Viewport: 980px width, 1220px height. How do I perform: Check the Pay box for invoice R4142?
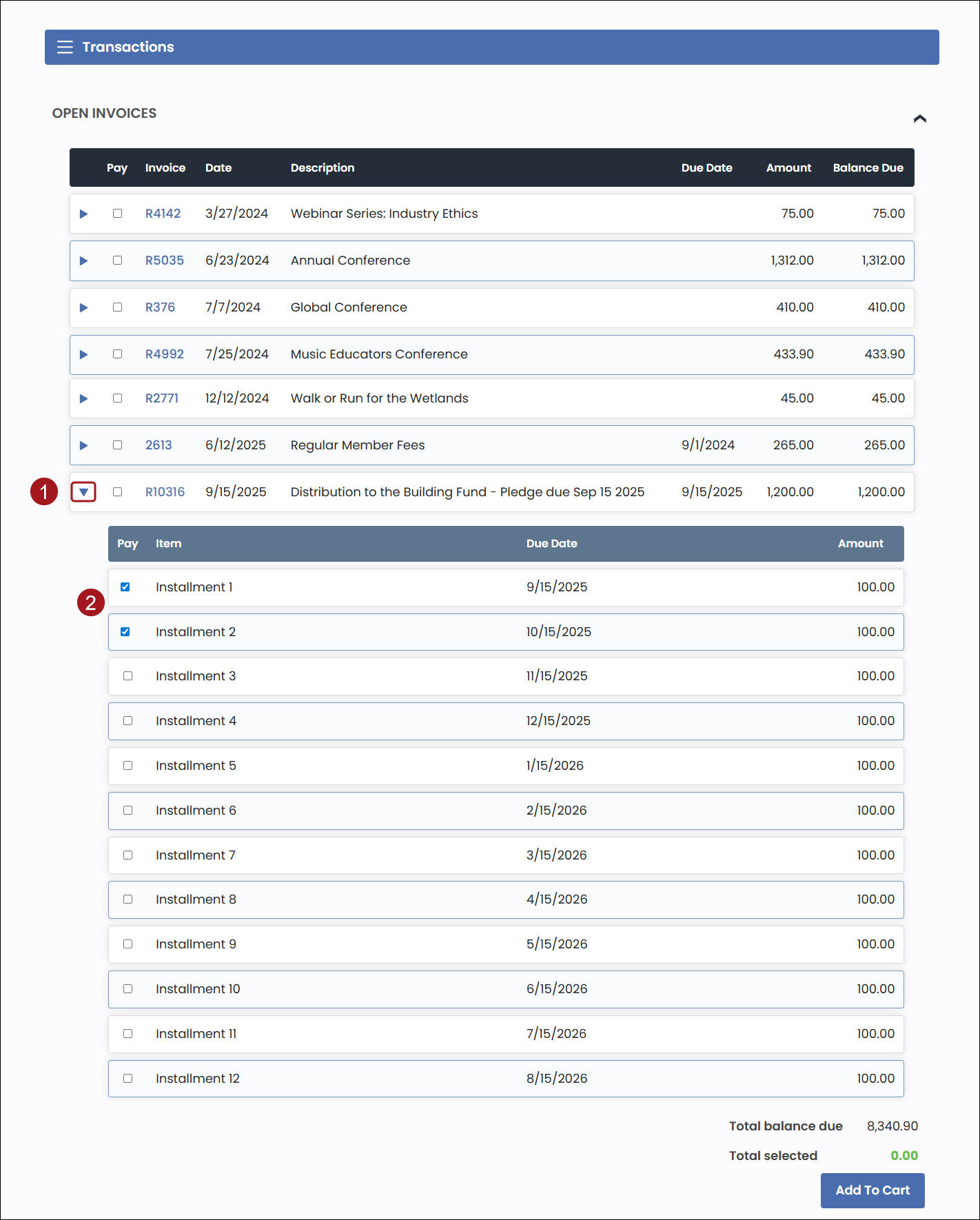tap(117, 214)
